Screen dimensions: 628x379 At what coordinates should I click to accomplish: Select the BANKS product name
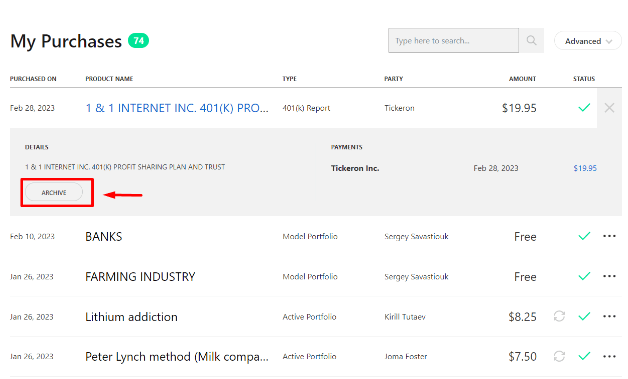[104, 236]
